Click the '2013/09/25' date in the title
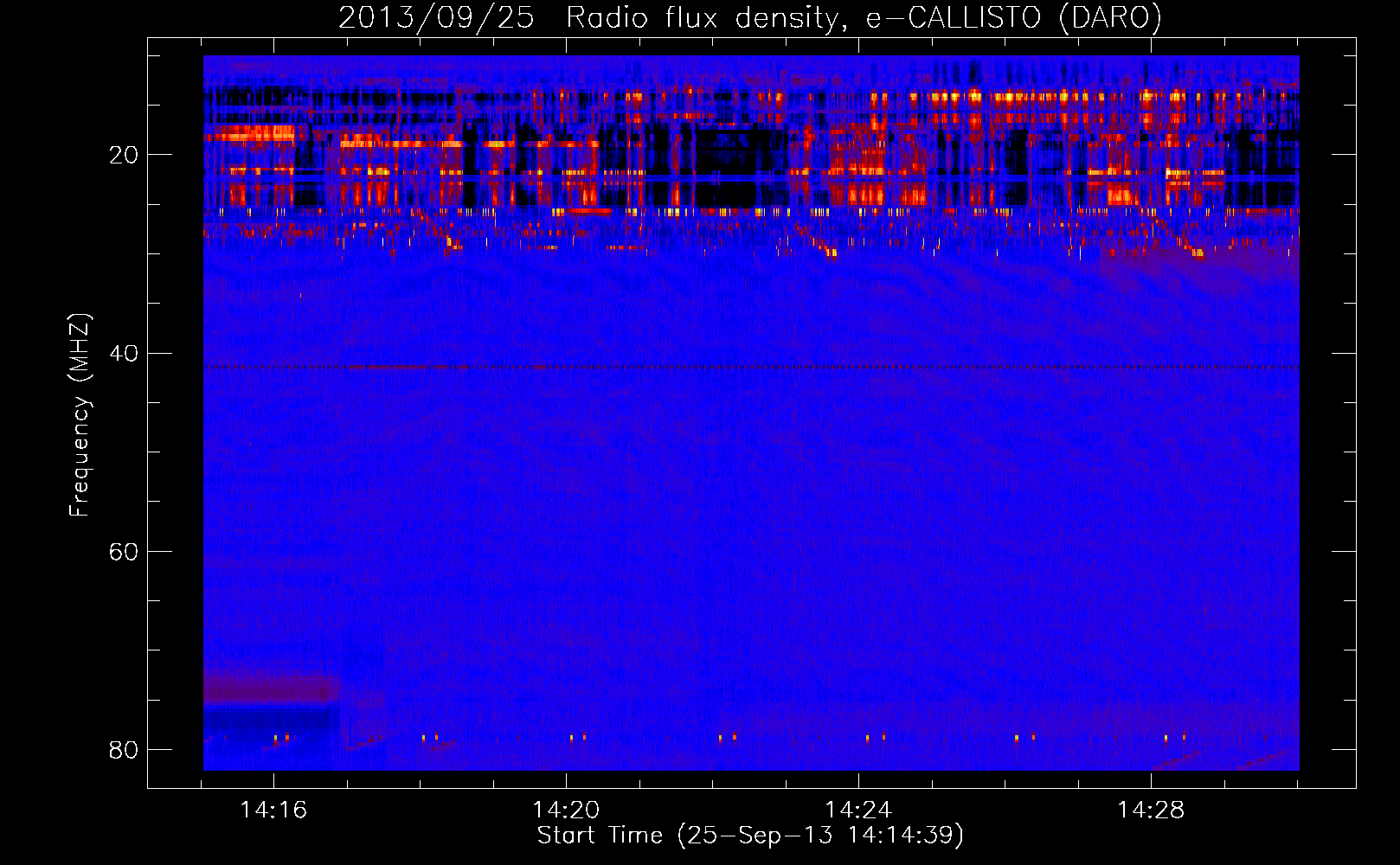 [436, 18]
